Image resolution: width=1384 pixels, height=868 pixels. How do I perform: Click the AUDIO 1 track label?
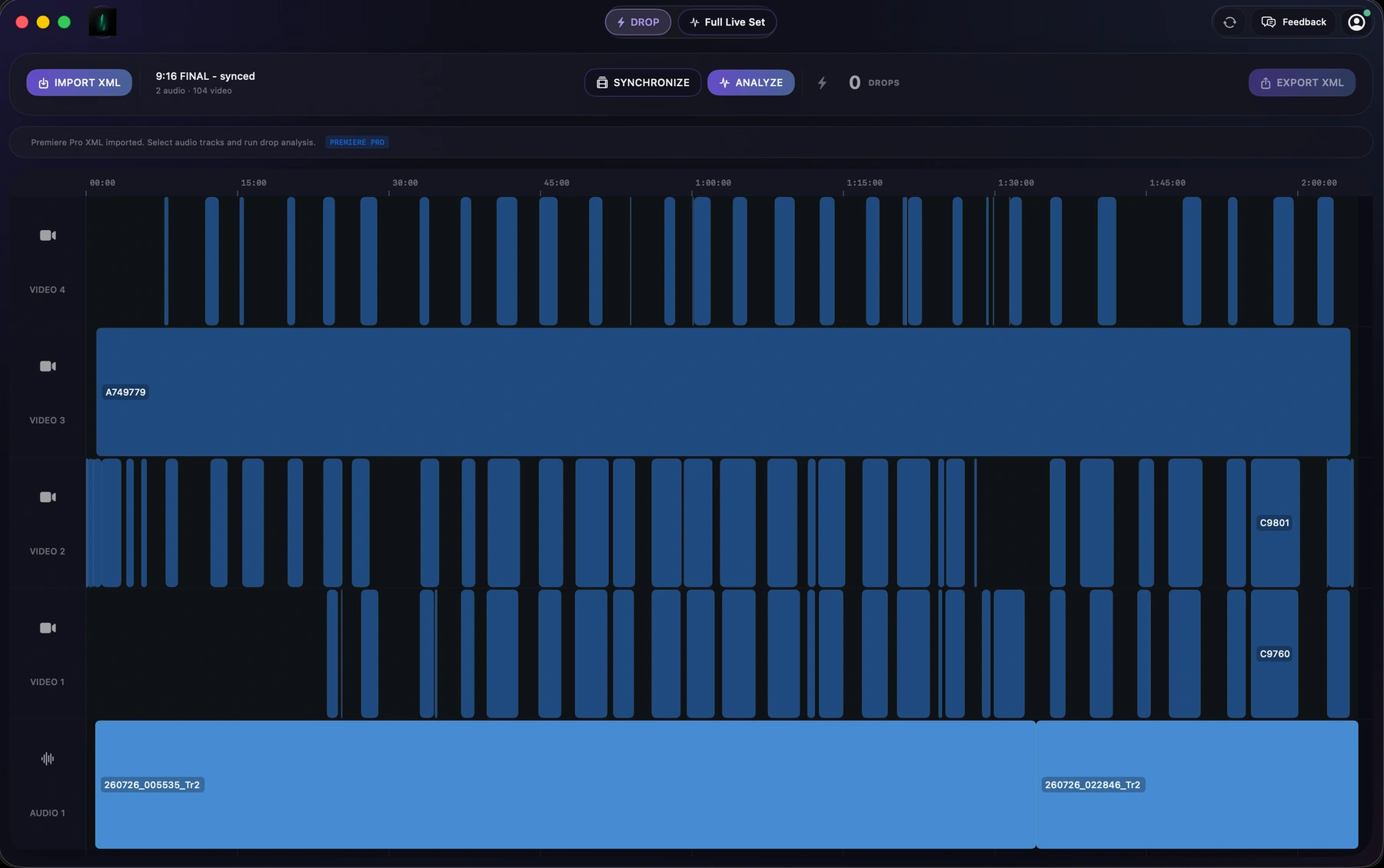(x=48, y=813)
